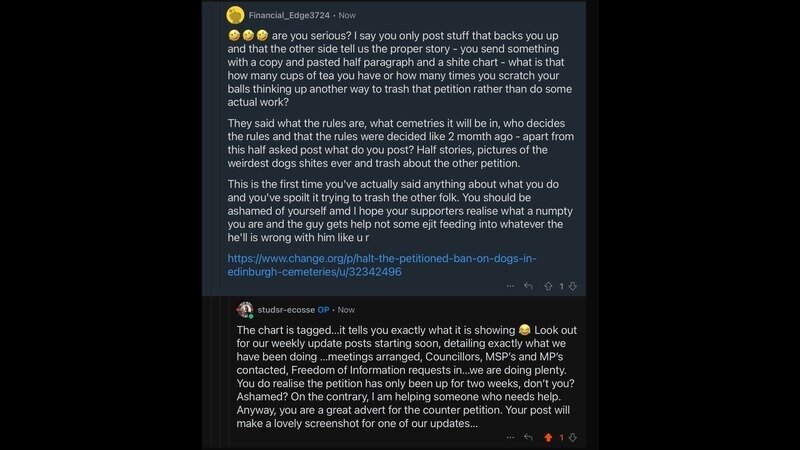Open more options on Financial_Edge3724's comment
800x450 pixels.
[x=509, y=285]
